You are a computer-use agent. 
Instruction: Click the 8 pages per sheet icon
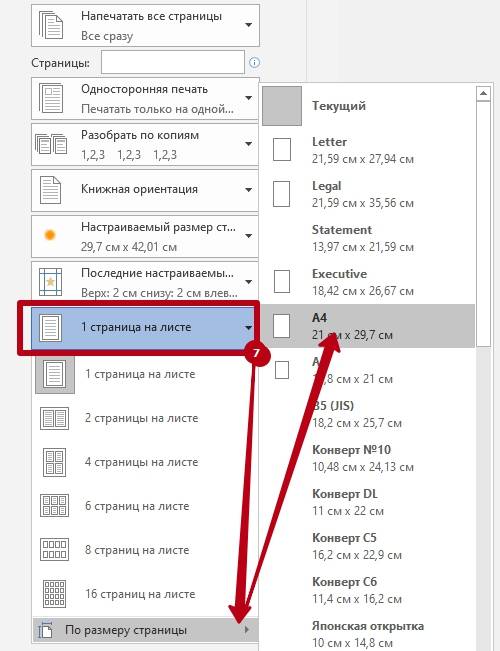pos(54,549)
